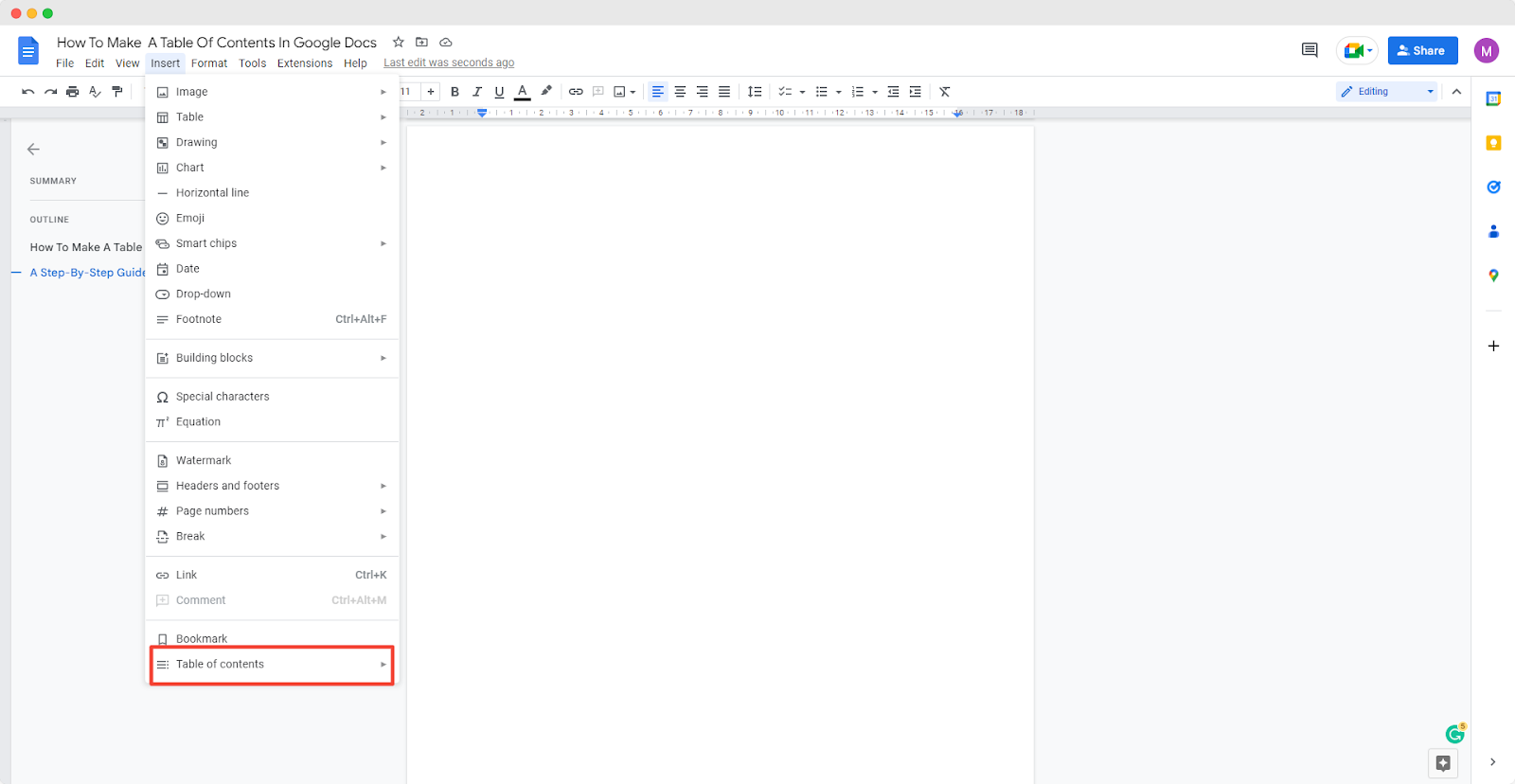Select Watermark in the Insert menu

click(x=272, y=460)
